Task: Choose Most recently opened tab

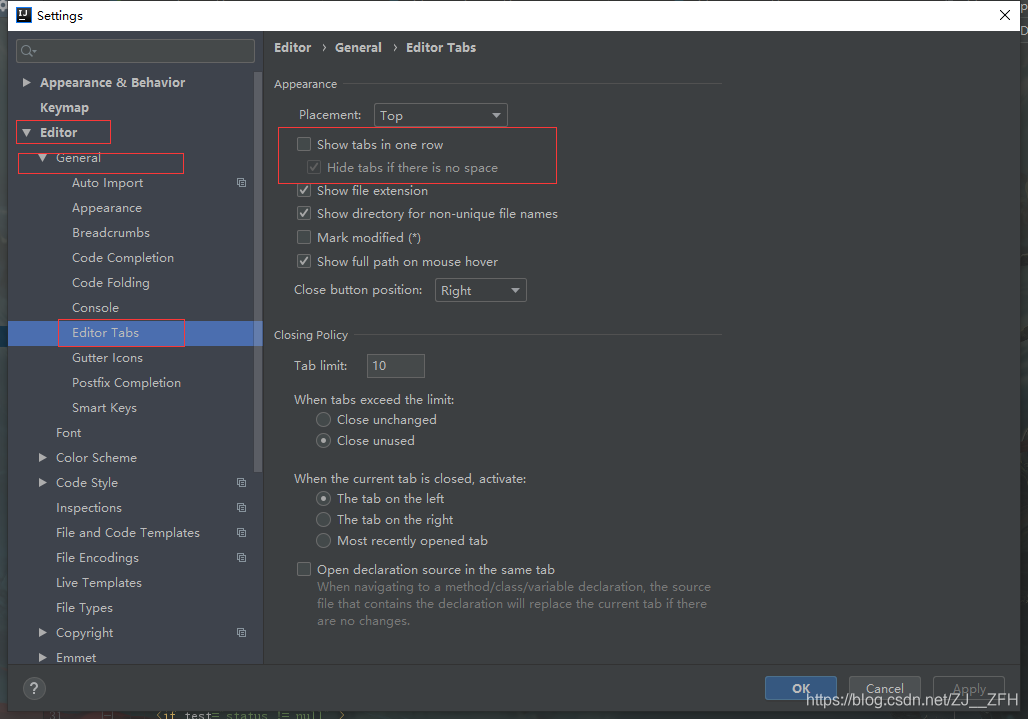Action: (x=323, y=541)
